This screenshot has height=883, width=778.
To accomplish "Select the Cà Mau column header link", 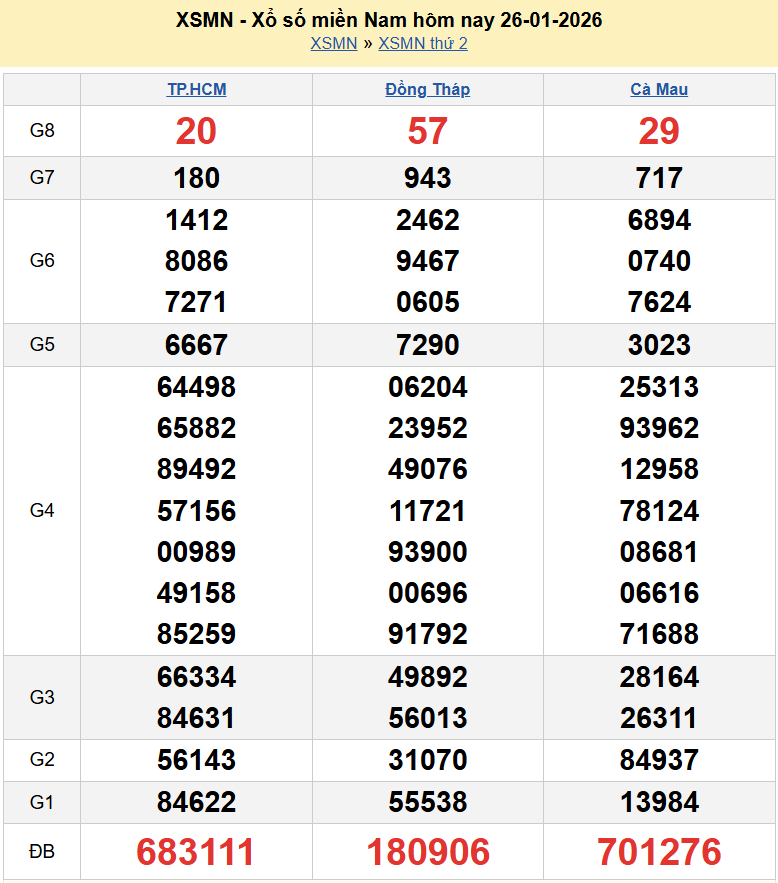I will (659, 89).
